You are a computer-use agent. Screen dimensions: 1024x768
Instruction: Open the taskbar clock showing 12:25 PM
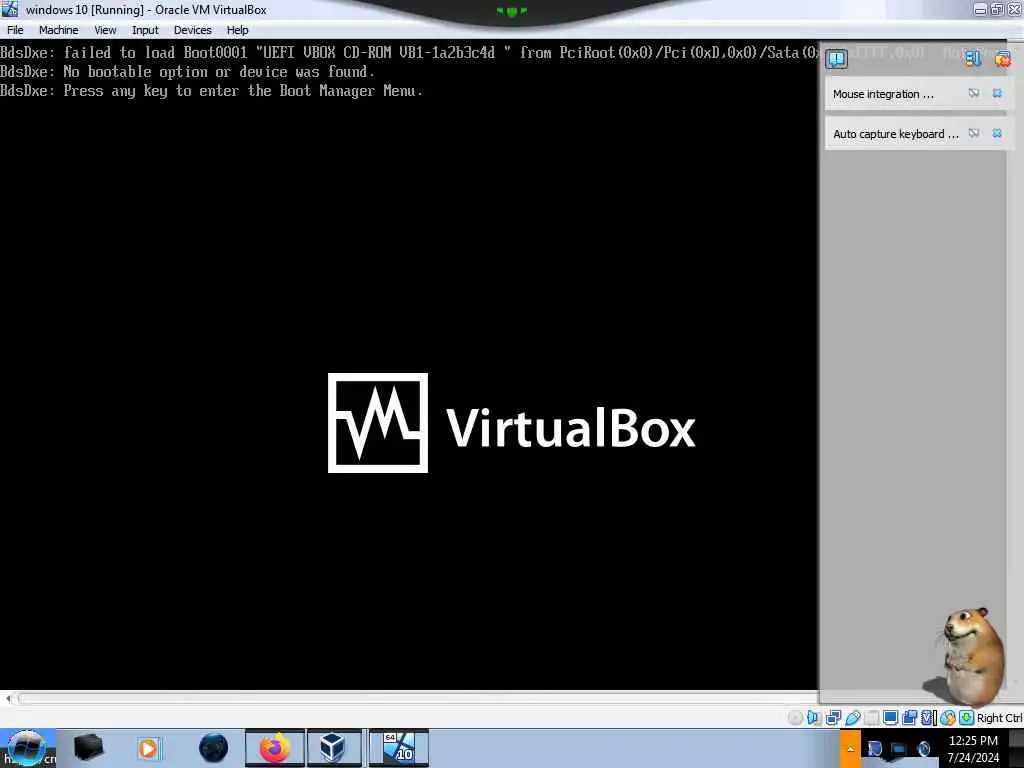point(973,749)
